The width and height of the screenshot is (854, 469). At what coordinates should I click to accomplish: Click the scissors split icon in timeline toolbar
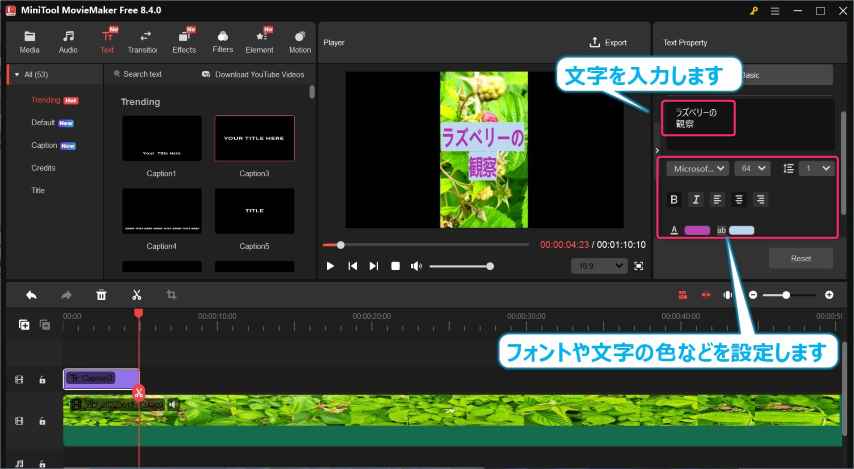(x=136, y=295)
